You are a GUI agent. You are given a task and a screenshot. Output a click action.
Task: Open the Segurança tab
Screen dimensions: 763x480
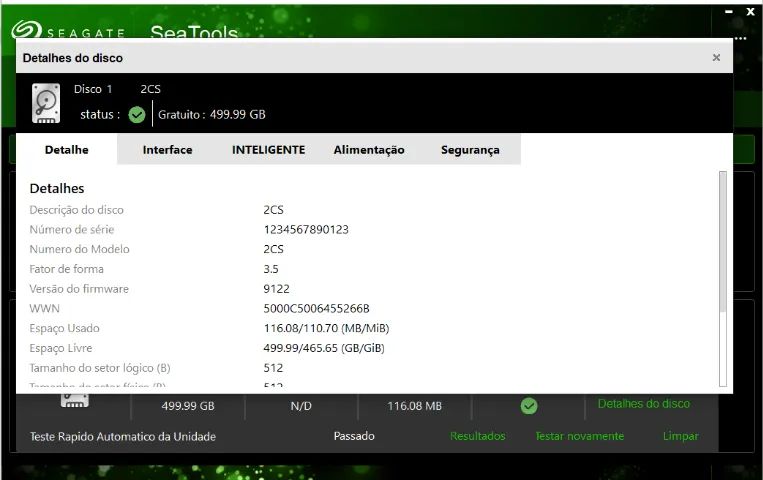coord(470,149)
